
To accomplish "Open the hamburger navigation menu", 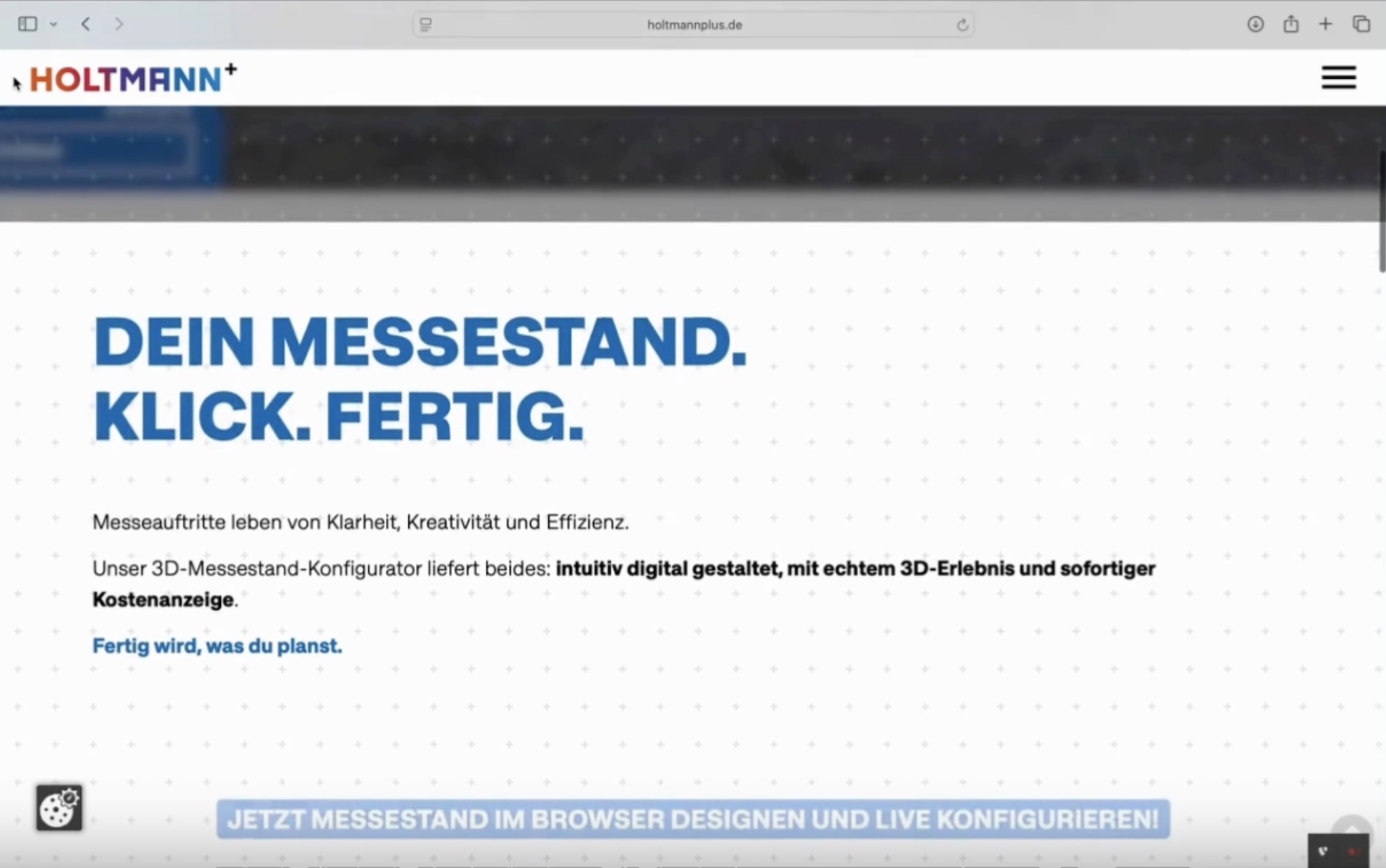I will (1338, 77).
